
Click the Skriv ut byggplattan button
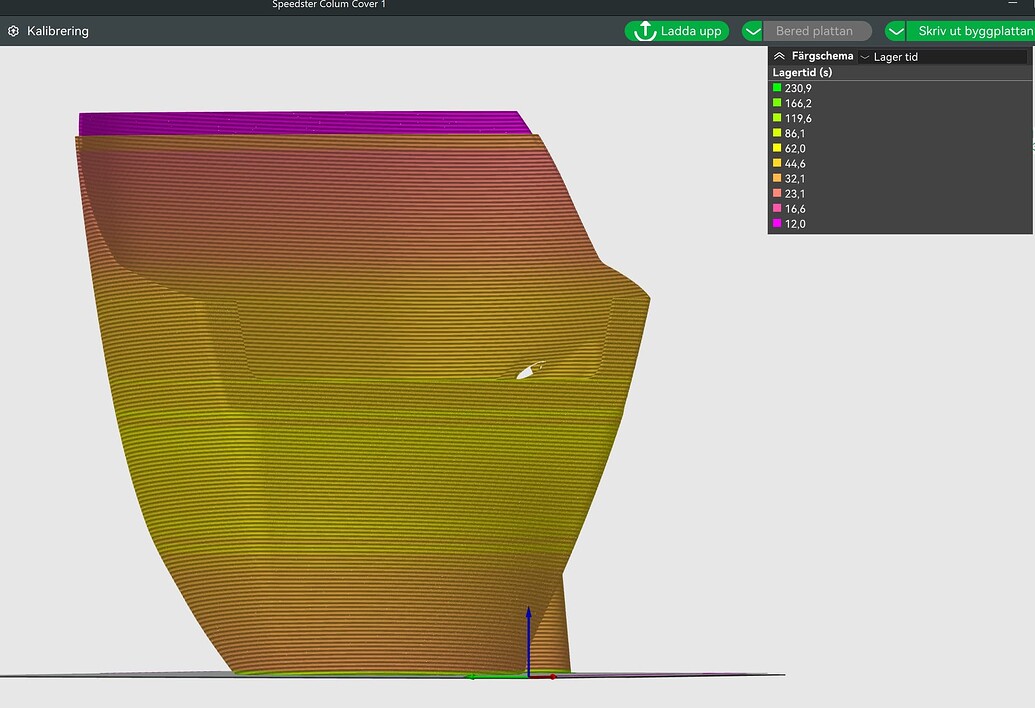point(971,31)
